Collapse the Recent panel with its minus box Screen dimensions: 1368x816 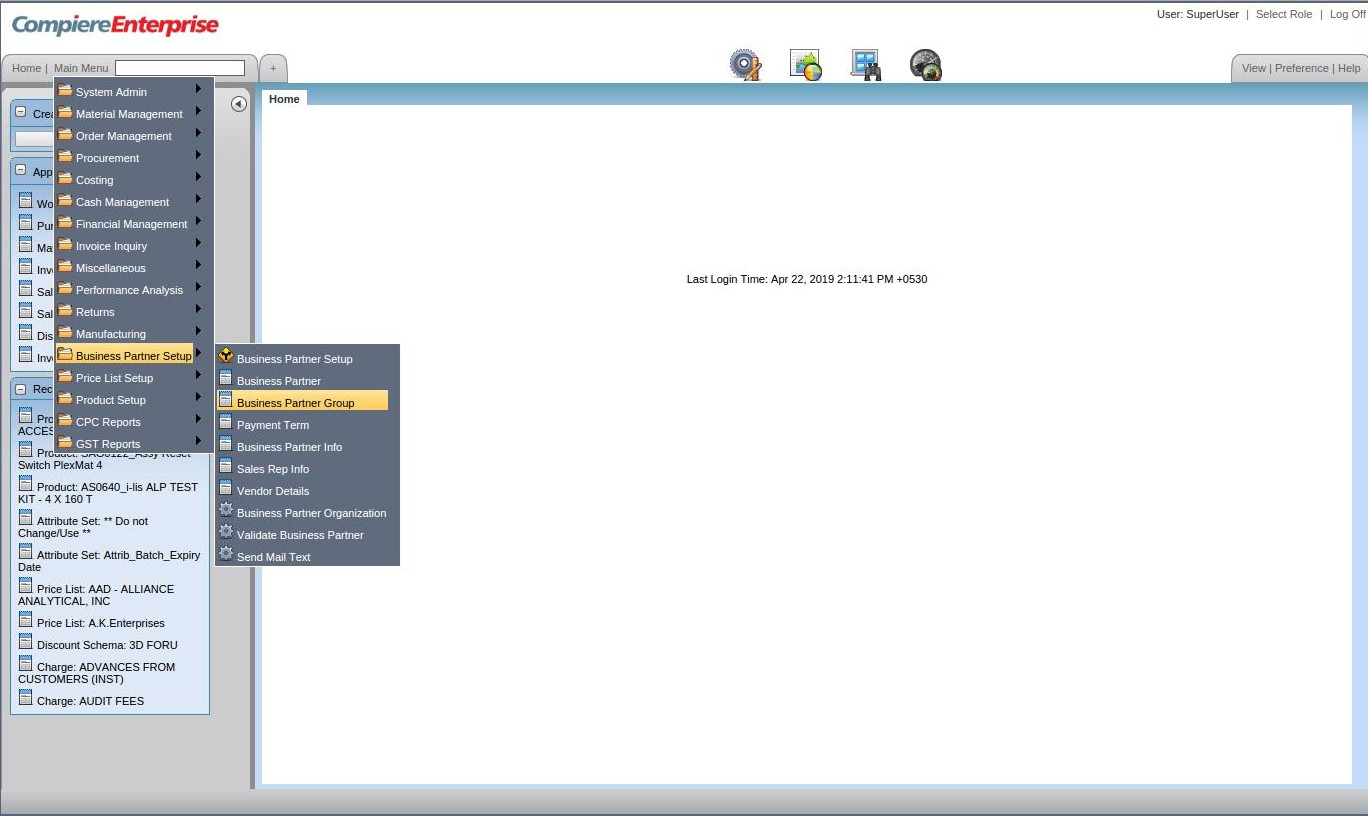click(21, 389)
